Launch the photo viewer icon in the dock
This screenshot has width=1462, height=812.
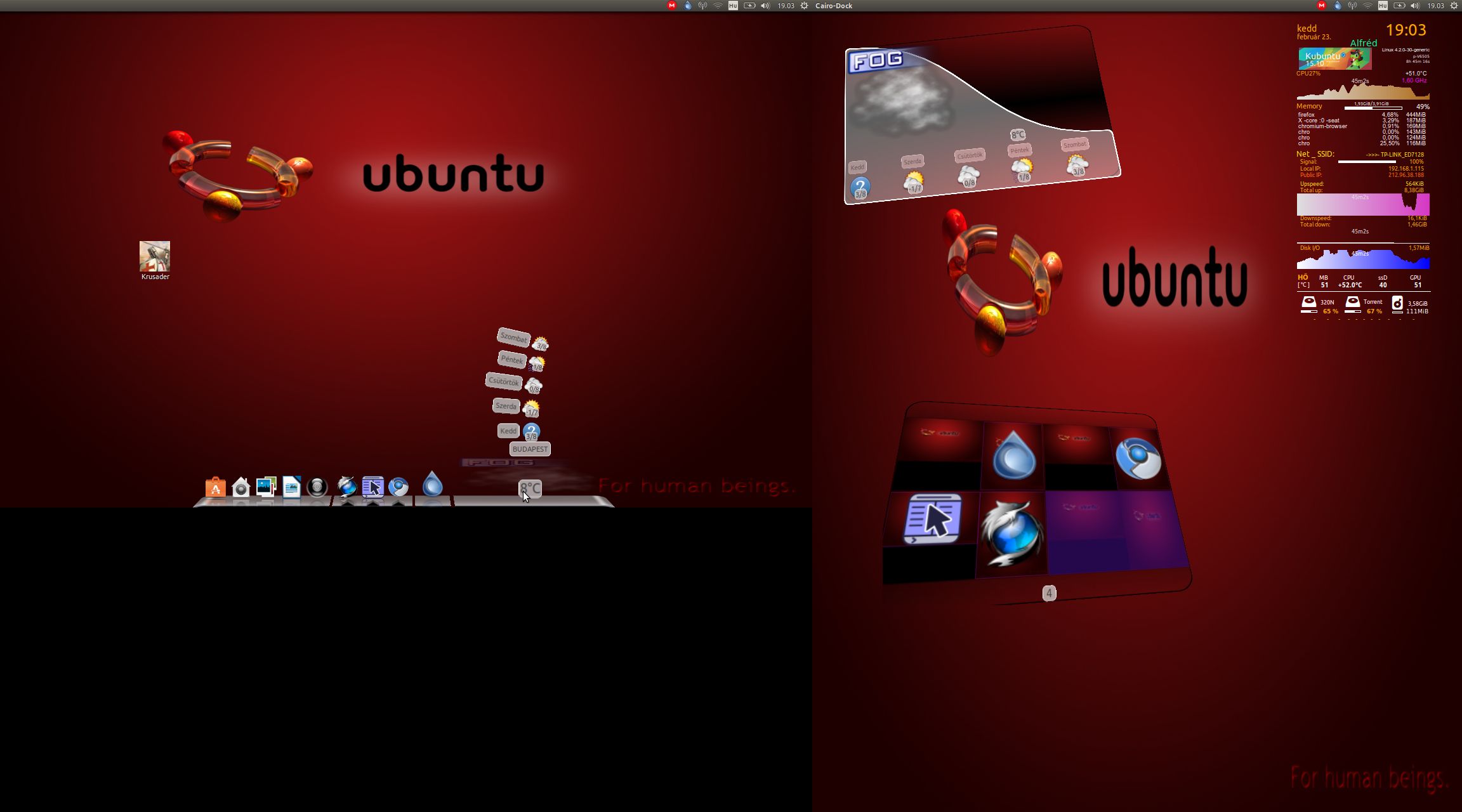click(x=267, y=487)
